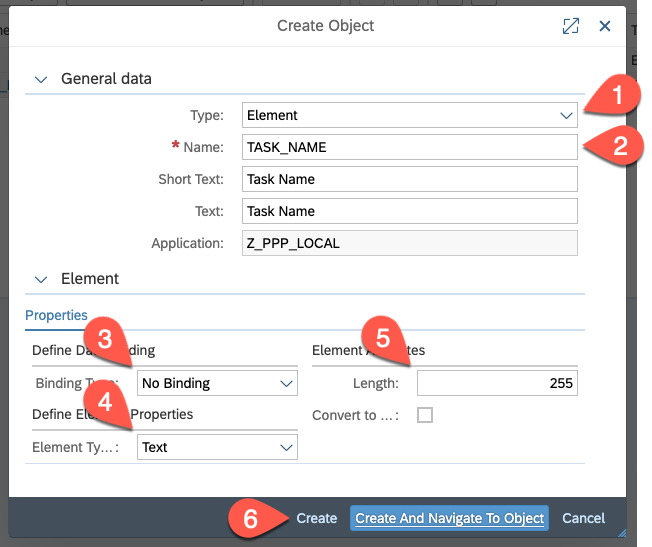Toggle the Convert to checkbox

(425, 415)
